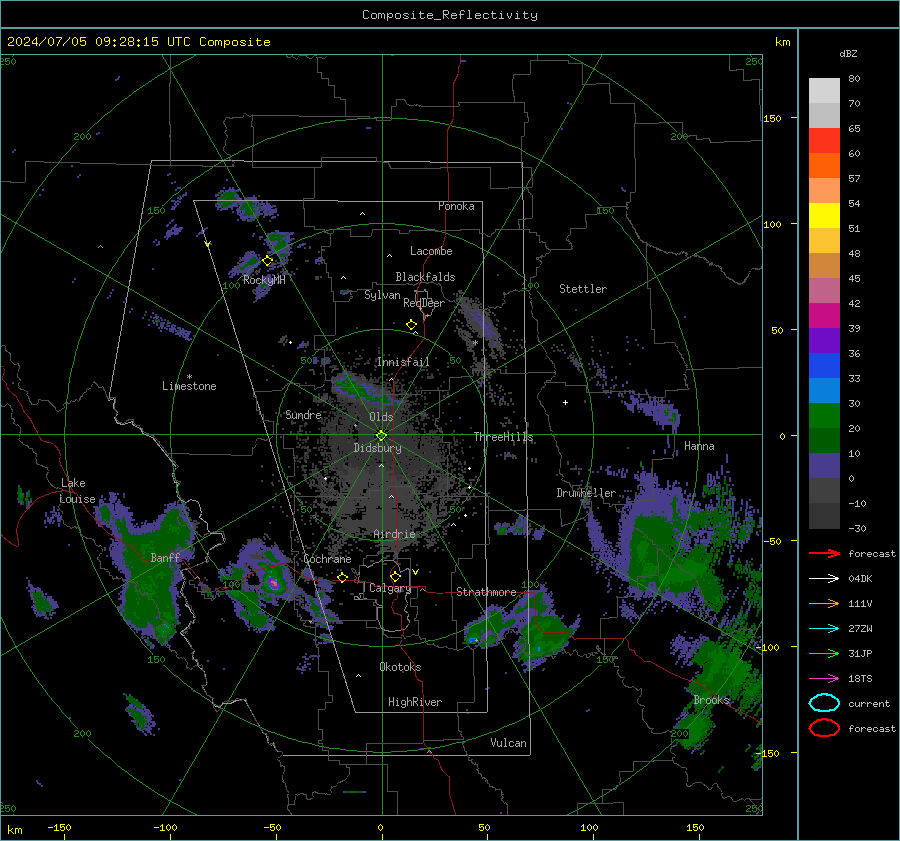The image size is (900, 841).
Task: Click the large green echo over Banff
Action: [x=152, y=574]
